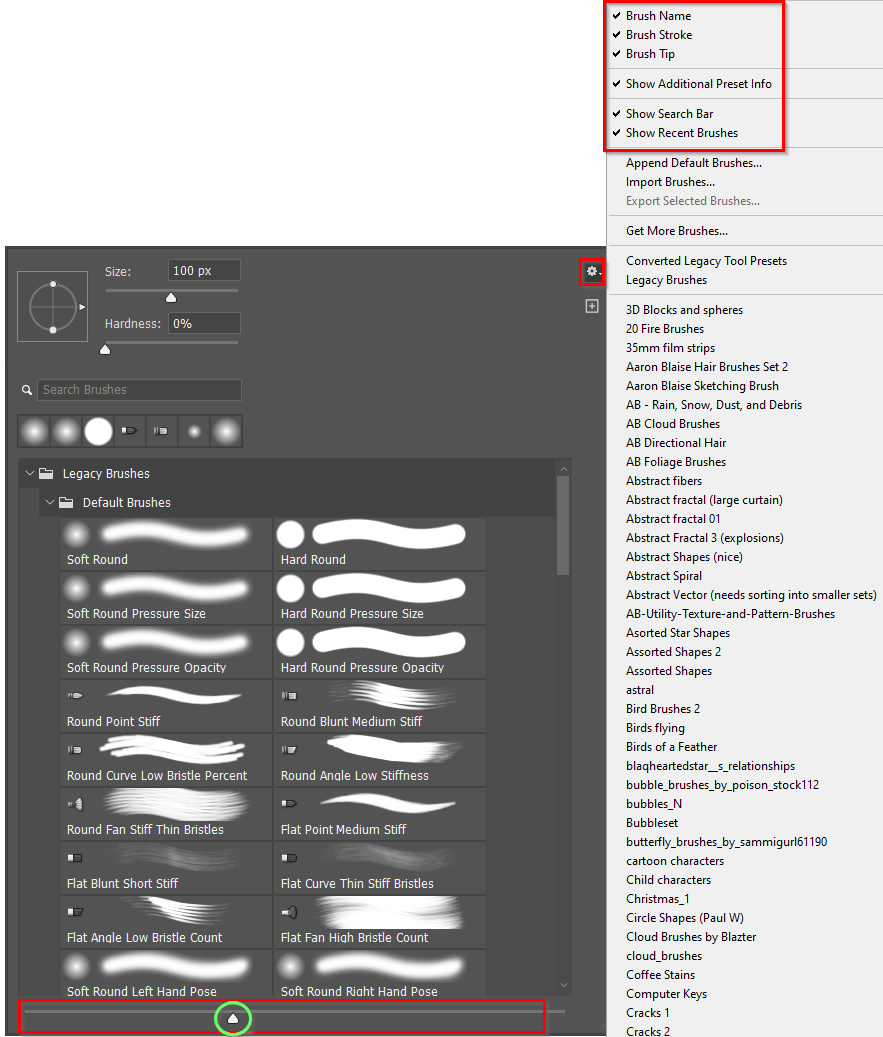This screenshot has width=883, height=1037.
Task: Toggle Show Recent Brushes off
Action: (x=680, y=132)
